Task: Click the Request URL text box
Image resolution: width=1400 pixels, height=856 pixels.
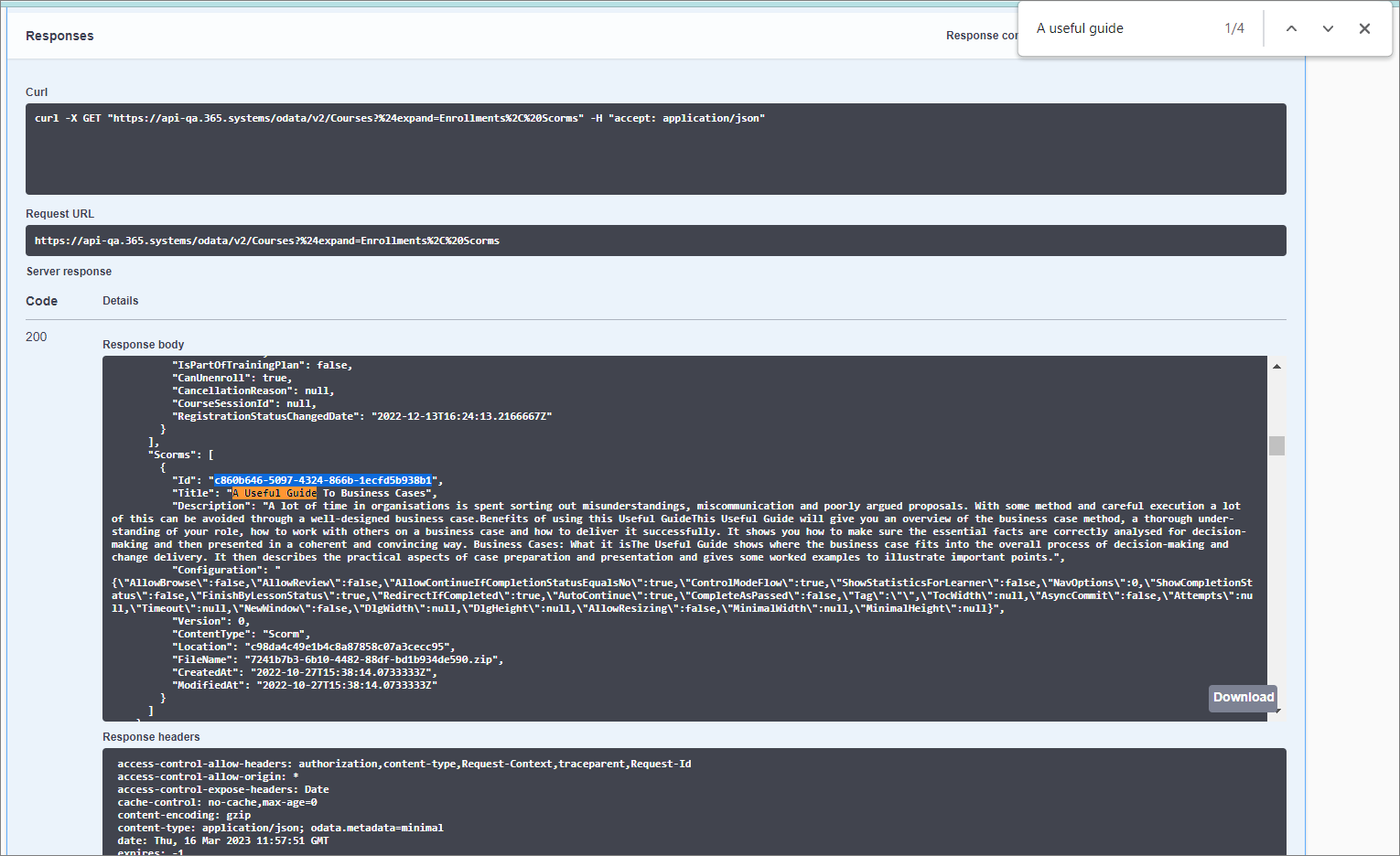Action: click(x=655, y=241)
